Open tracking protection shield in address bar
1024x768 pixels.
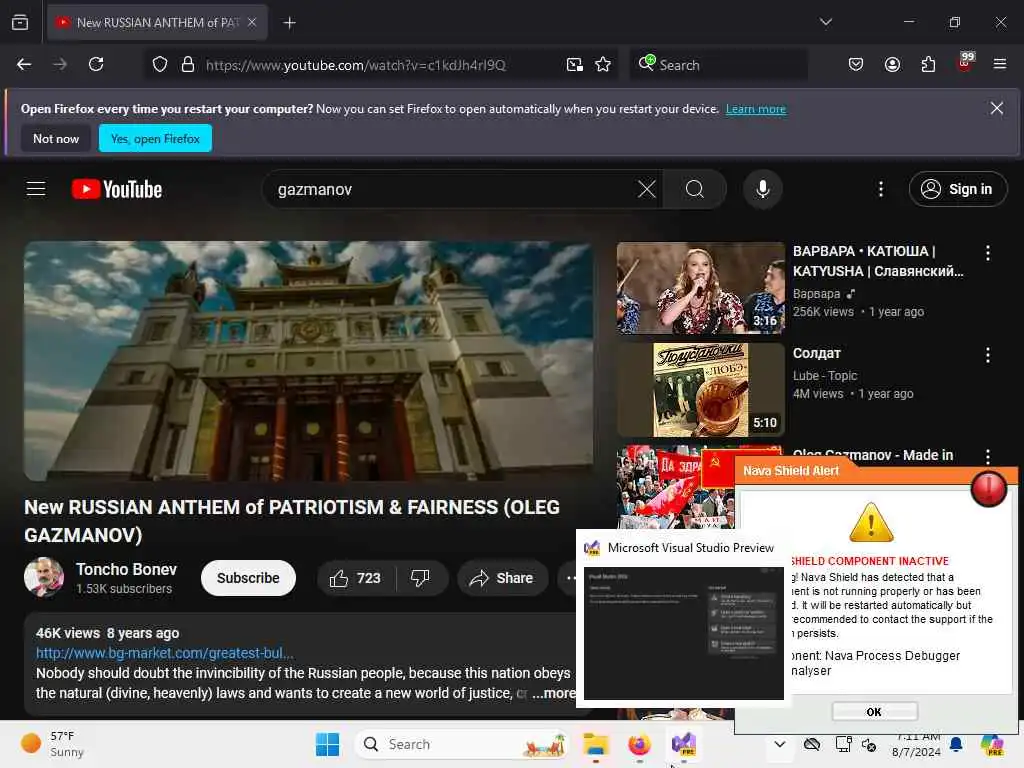[x=160, y=64]
